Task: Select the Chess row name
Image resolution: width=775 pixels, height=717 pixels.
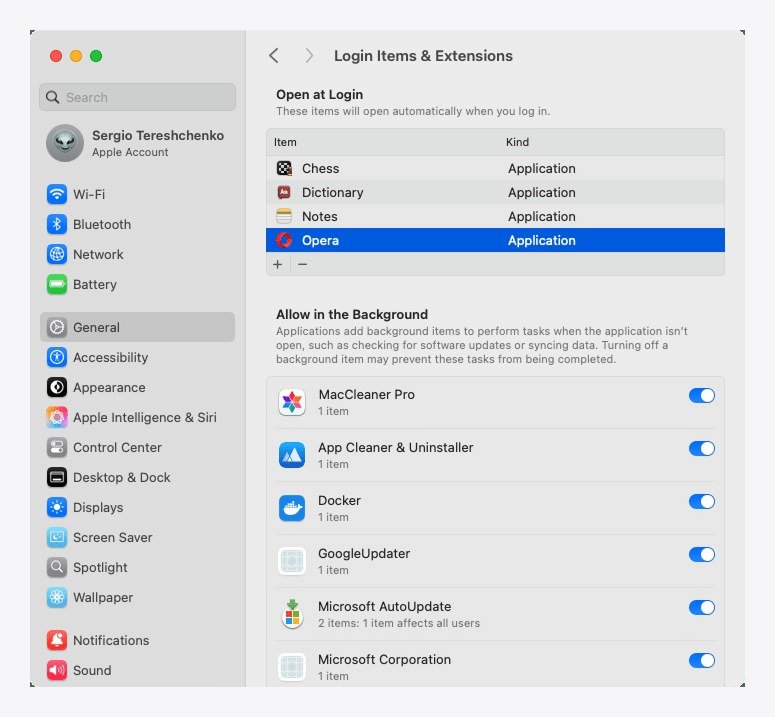Action: [320, 169]
